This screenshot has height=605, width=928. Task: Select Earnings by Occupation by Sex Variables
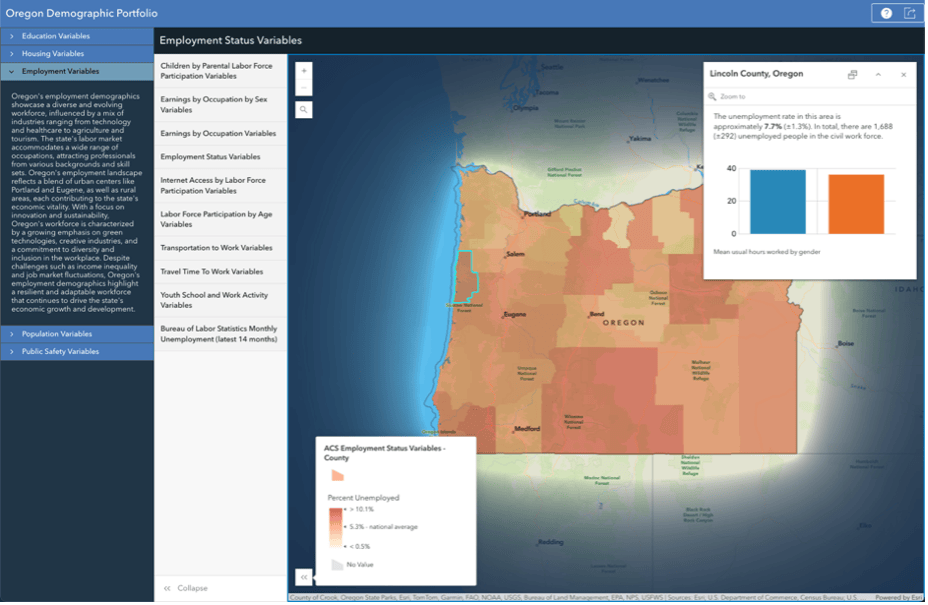point(221,105)
